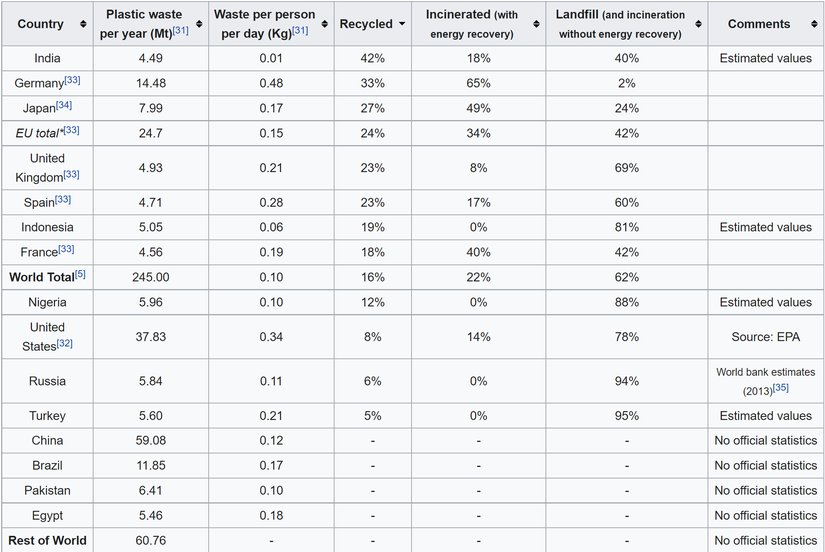Screen dimensions: 825x552
Task: Open reference 33 beside United Kingdom
Action: click(71, 174)
